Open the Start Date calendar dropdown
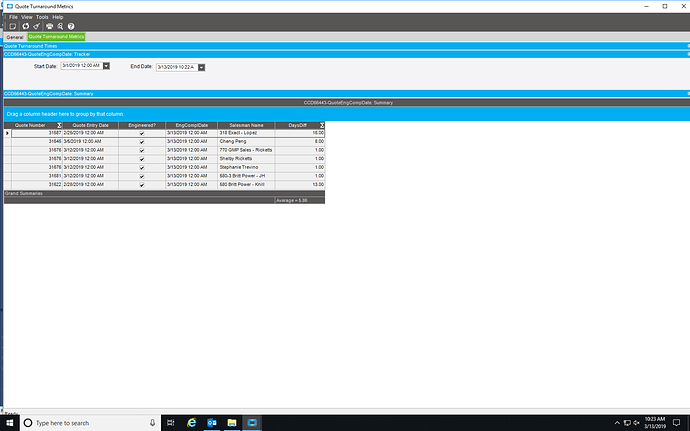 point(106,66)
